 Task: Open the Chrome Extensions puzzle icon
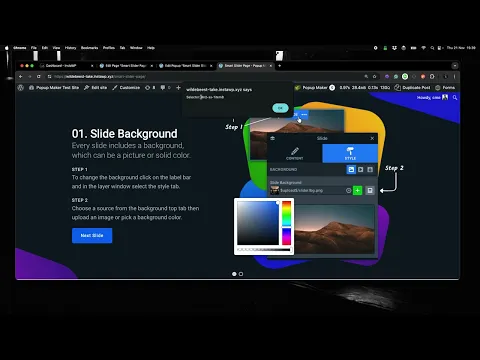[x=432, y=76]
